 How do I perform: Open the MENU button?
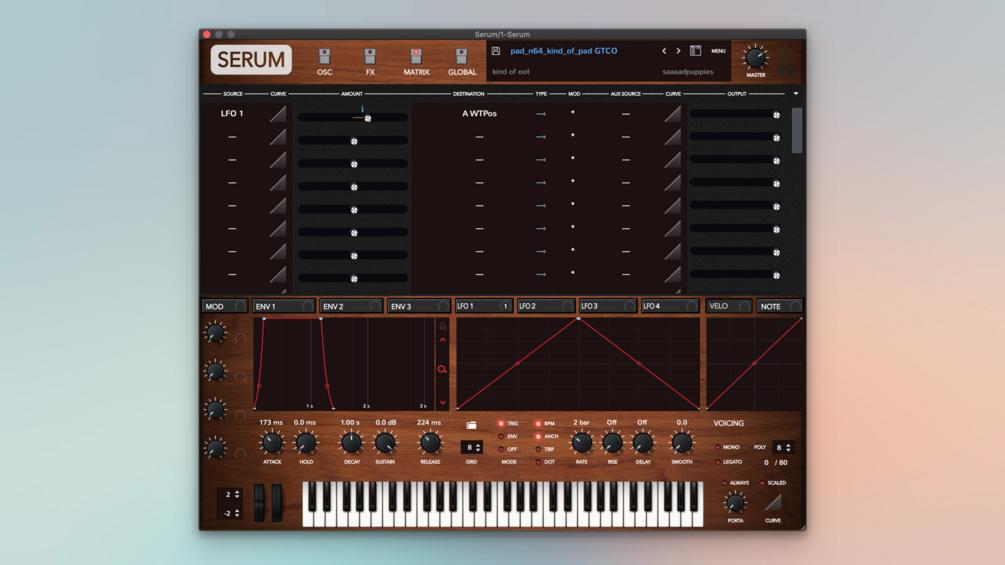(x=718, y=51)
